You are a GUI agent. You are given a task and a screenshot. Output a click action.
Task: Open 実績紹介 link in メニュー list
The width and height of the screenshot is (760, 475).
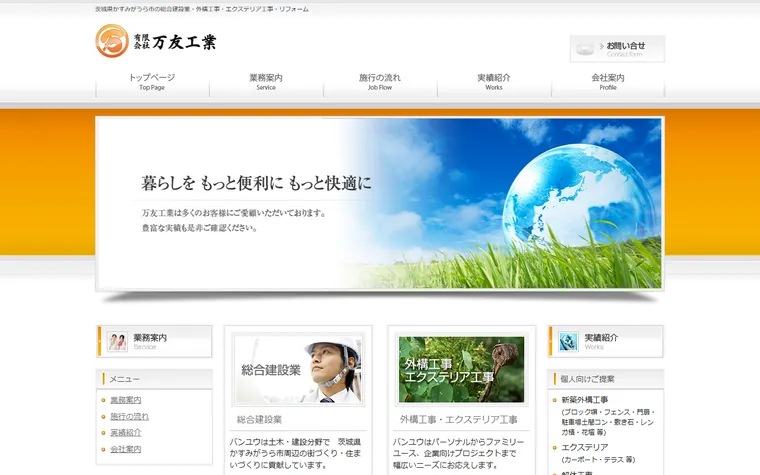click(x=126, y=433)
